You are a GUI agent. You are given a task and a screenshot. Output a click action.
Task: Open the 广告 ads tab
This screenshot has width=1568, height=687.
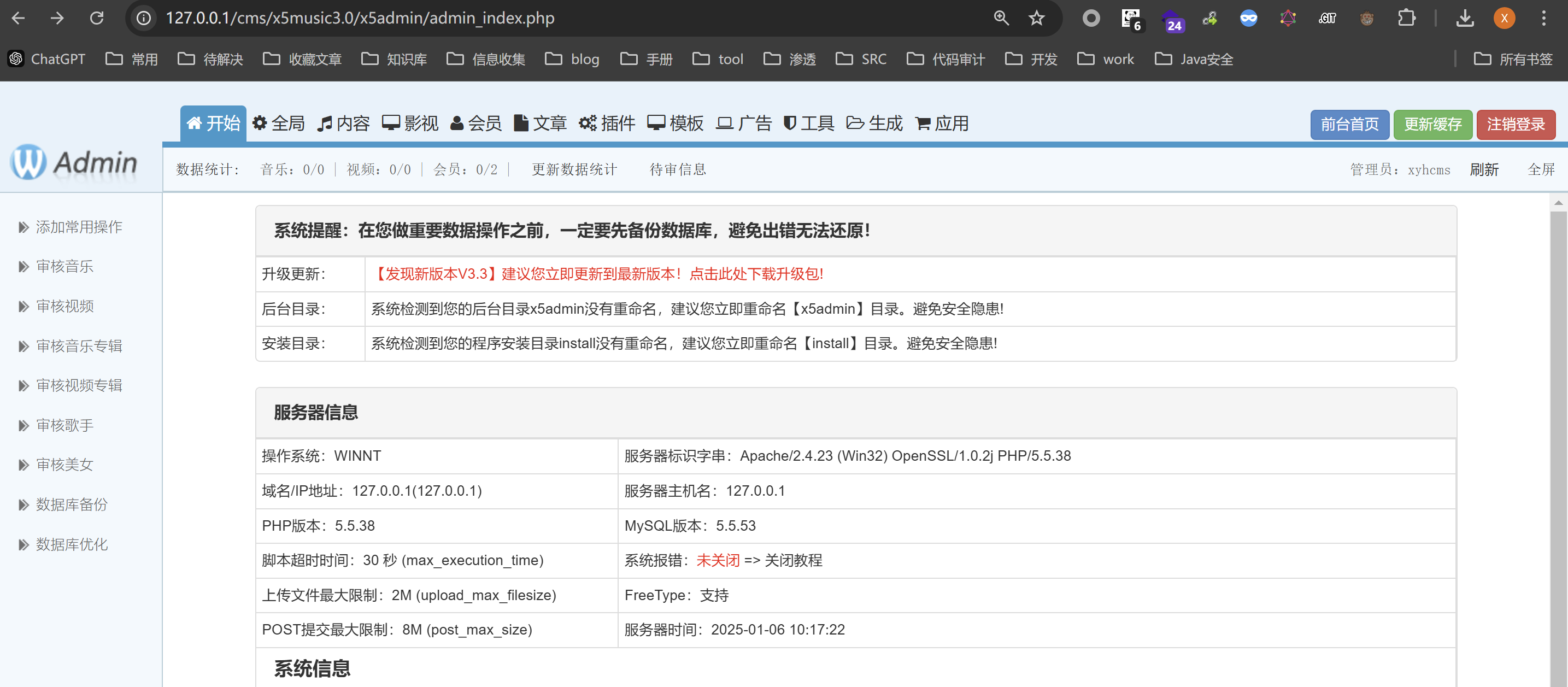coord(744,124)
